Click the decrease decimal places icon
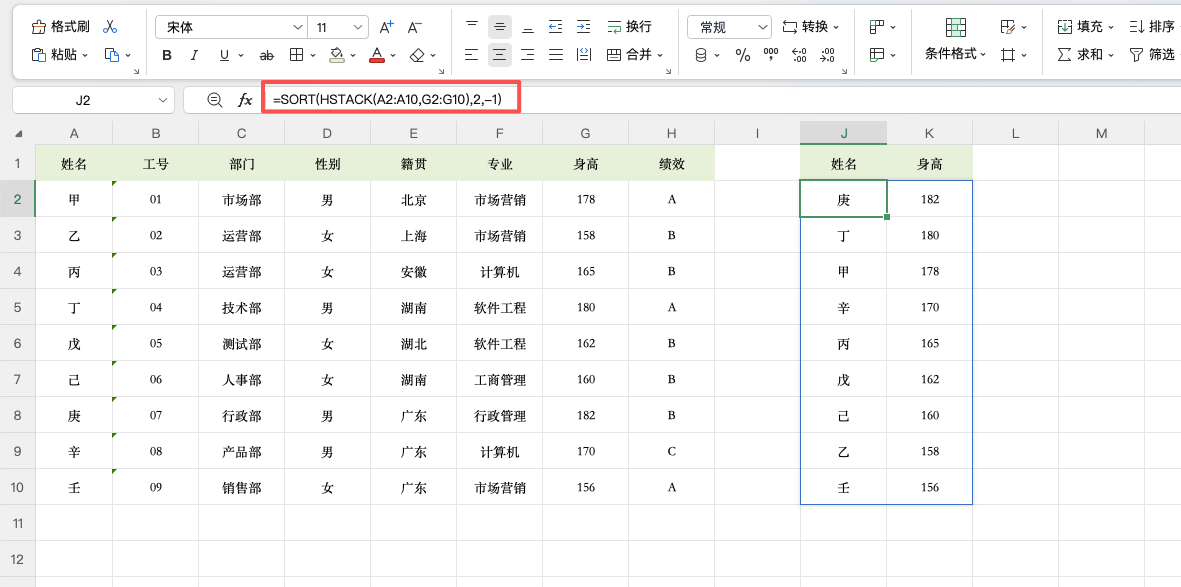This screenshot has width=1181, height=587. pos(828,55)
